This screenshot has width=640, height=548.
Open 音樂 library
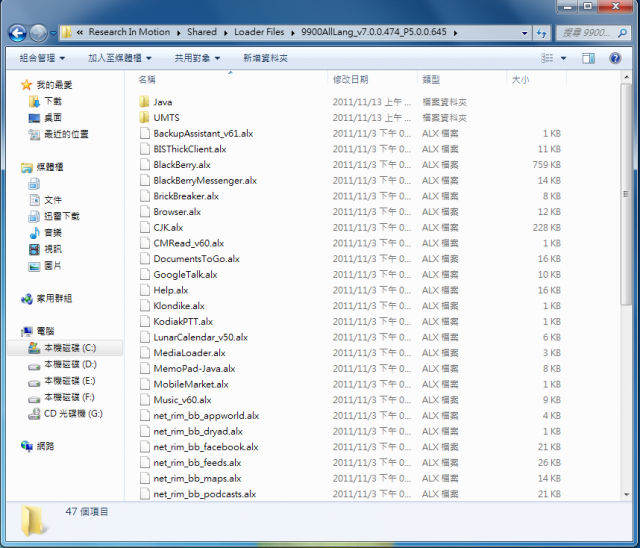[45, 233]
